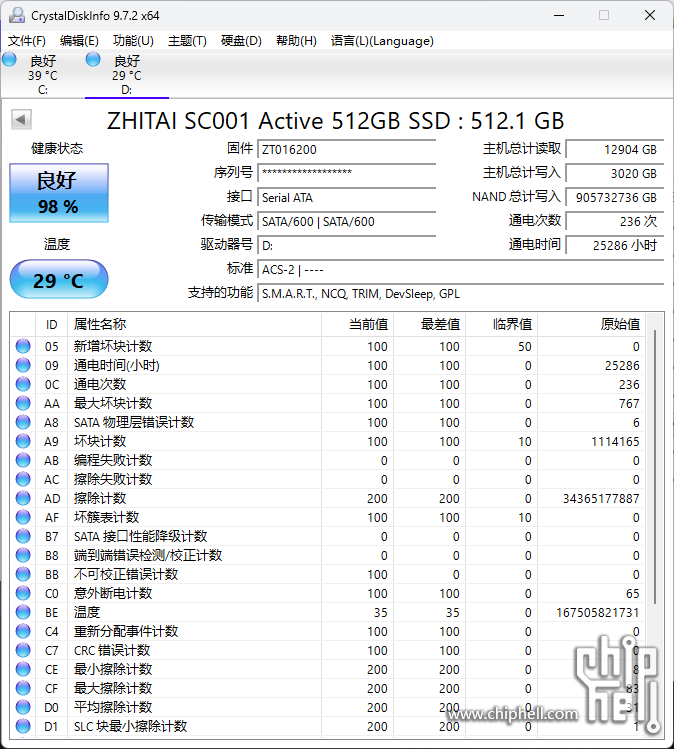The height and width of the screenshot is (749, 674).
Task: Click the status dot for B7 SATA 接口性能降级计数
Action: pyautogui.click(x=23, y=536)
